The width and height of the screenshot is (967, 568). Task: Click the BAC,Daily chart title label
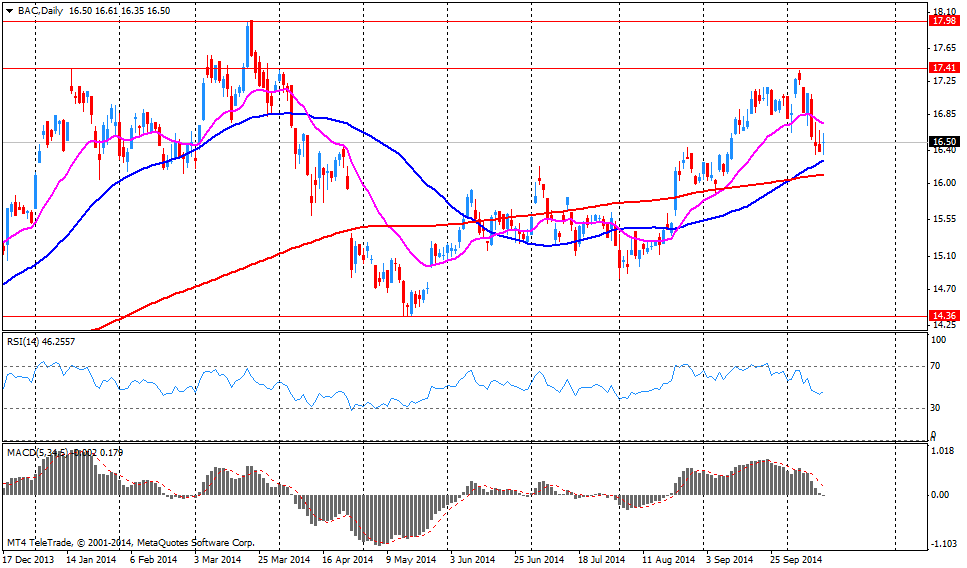coord(38,10)
